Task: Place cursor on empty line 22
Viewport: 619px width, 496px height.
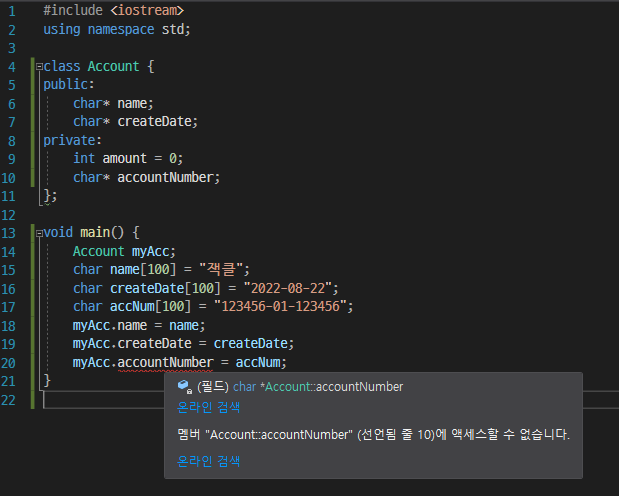Action: [331, 400]
